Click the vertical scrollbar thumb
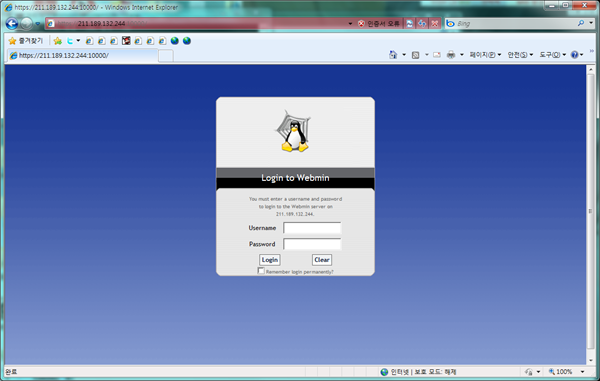Image resolution: width=600 pixels, height=381 pixels. 590,211
